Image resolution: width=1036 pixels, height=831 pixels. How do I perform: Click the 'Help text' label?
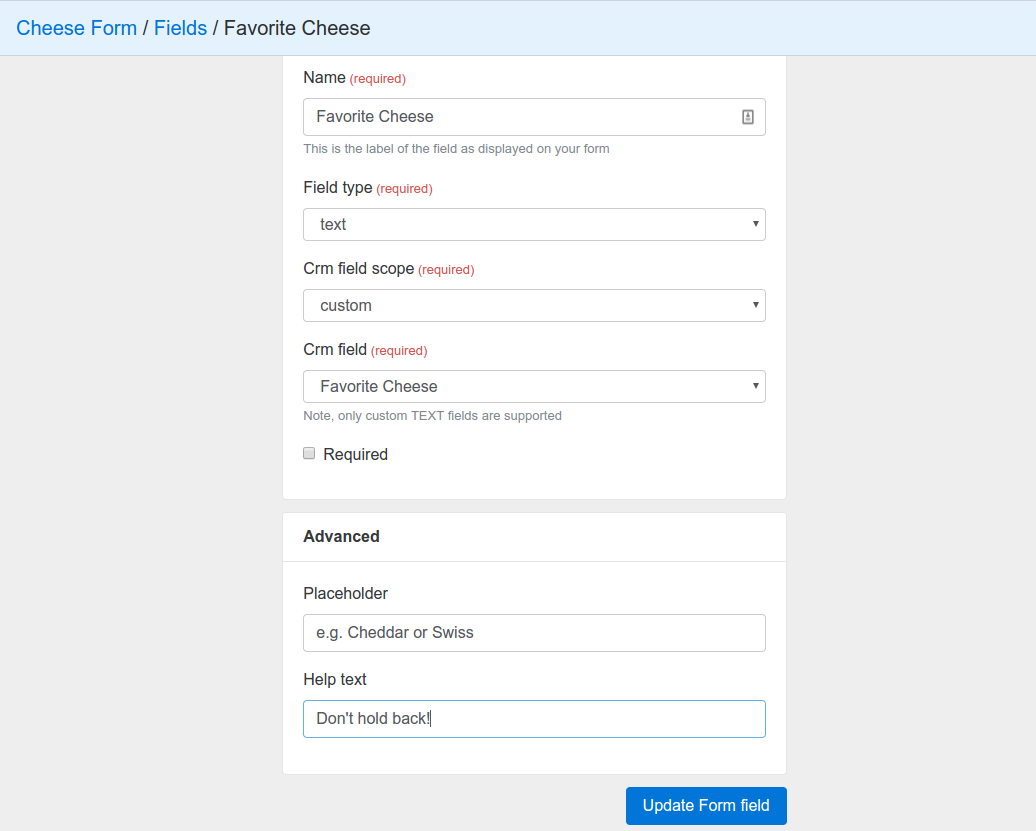click(335, 680)
